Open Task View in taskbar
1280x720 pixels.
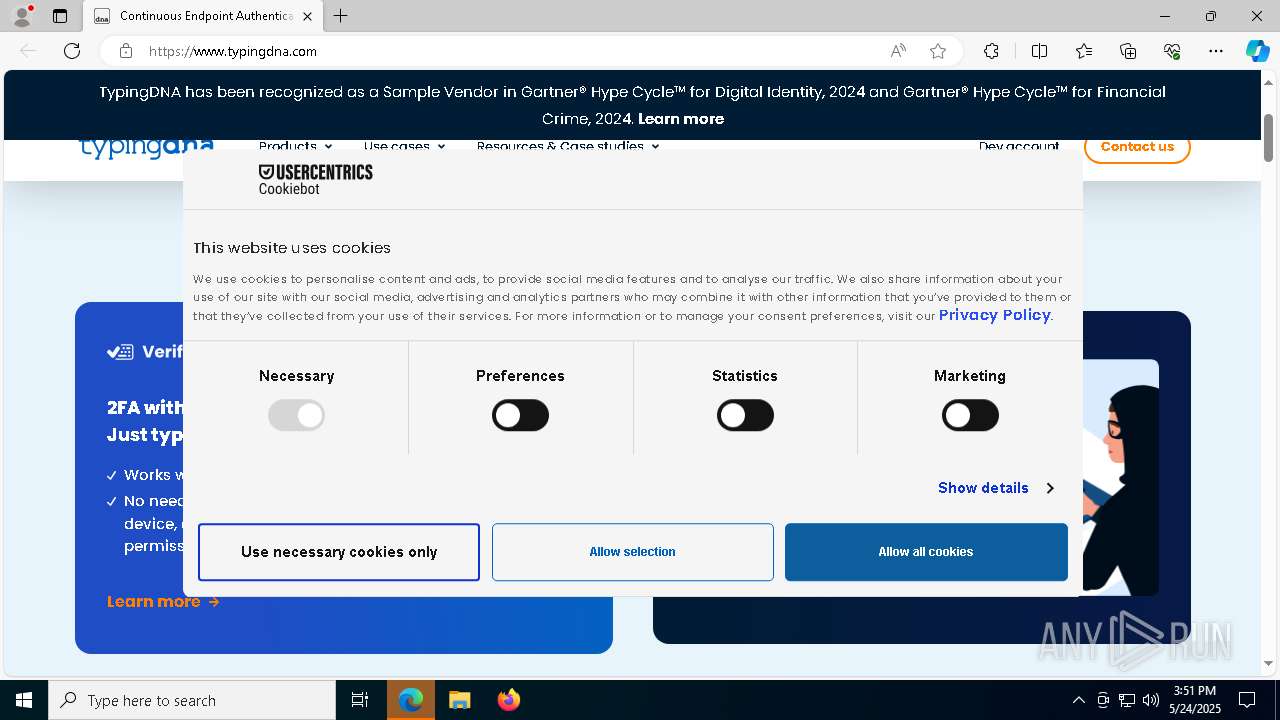[360, 700]
